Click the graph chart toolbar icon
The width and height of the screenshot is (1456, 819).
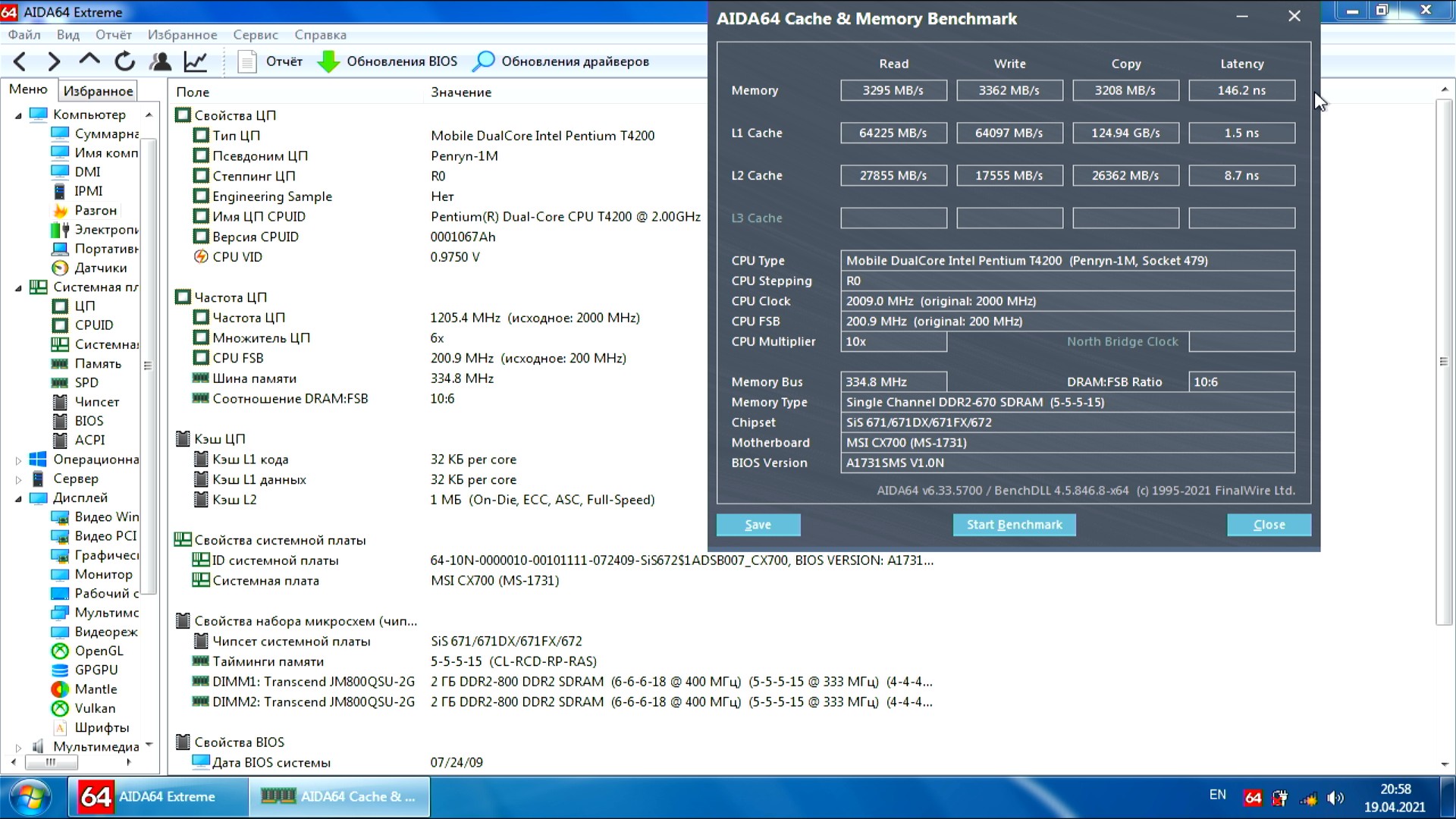pyautogui.click(x=196, y=61)
